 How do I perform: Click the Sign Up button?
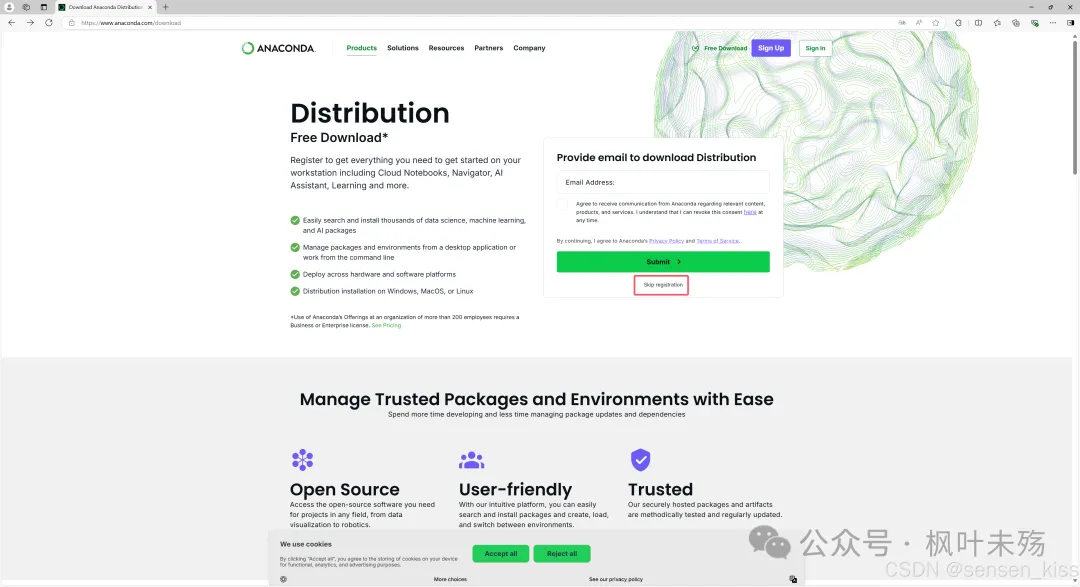coord(771,48)
